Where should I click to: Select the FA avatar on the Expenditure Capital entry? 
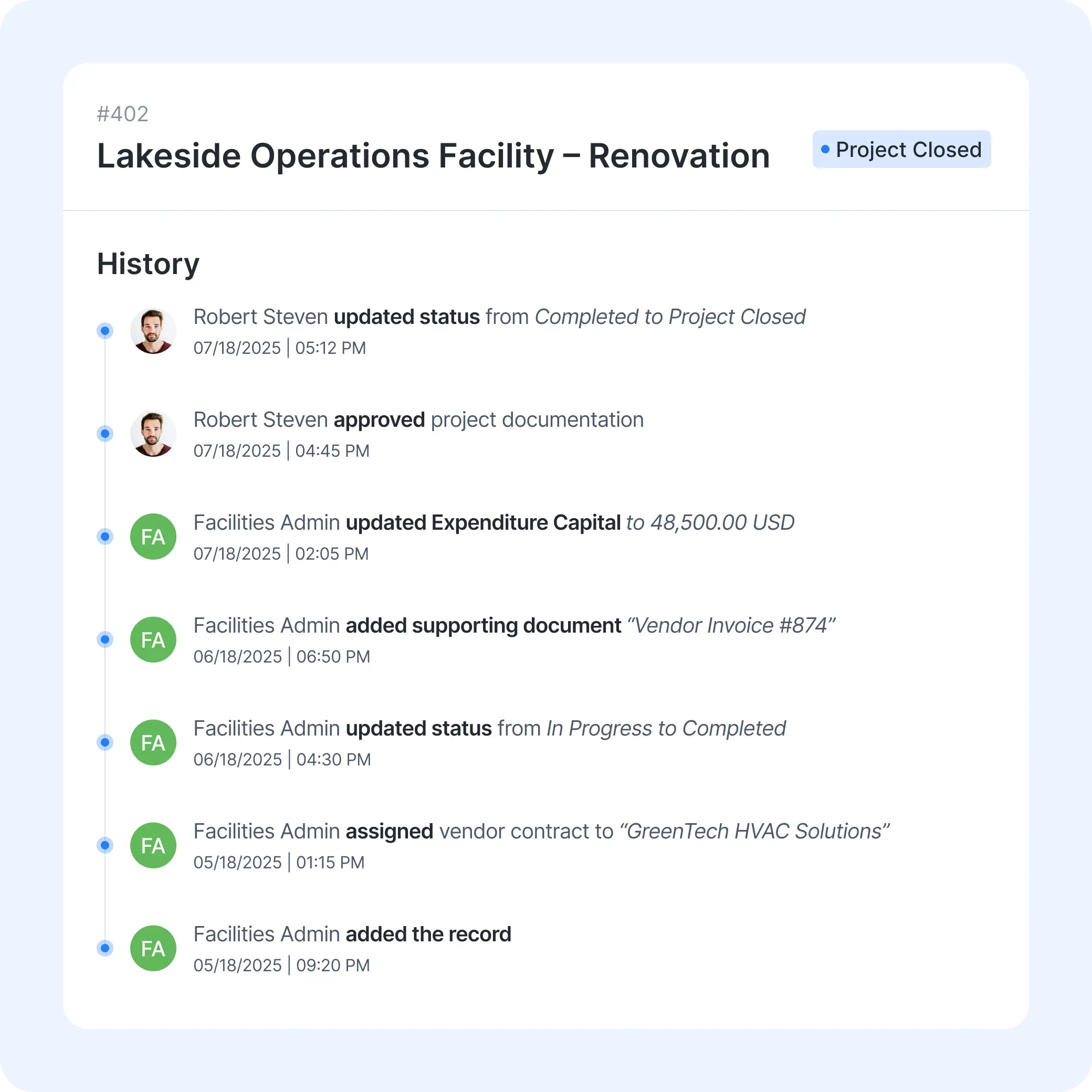153,537
